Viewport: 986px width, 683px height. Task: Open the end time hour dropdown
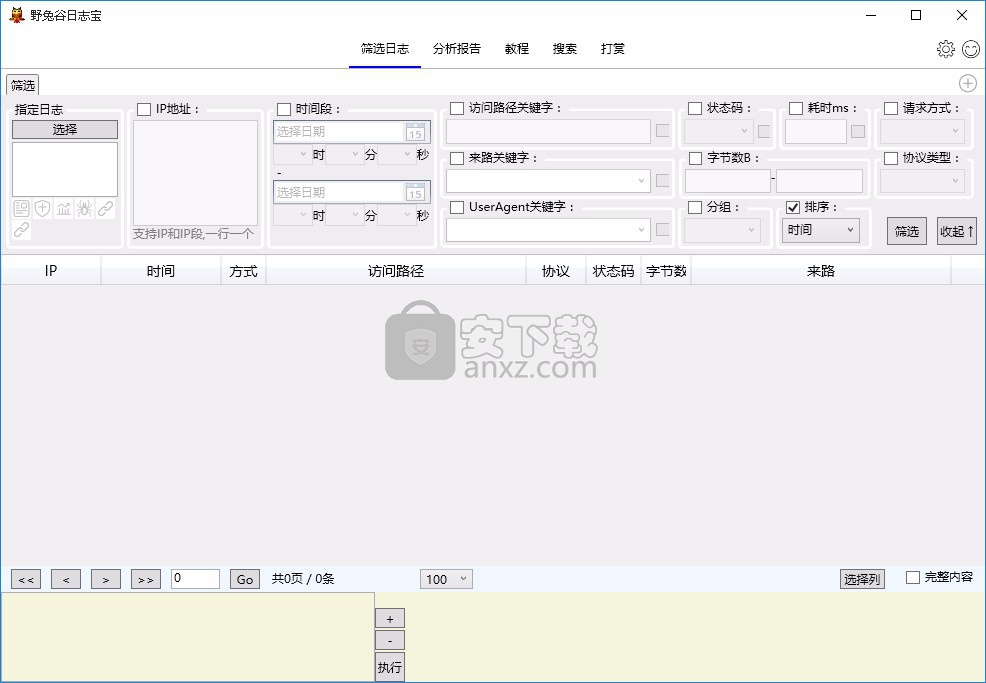coord(292,215)
